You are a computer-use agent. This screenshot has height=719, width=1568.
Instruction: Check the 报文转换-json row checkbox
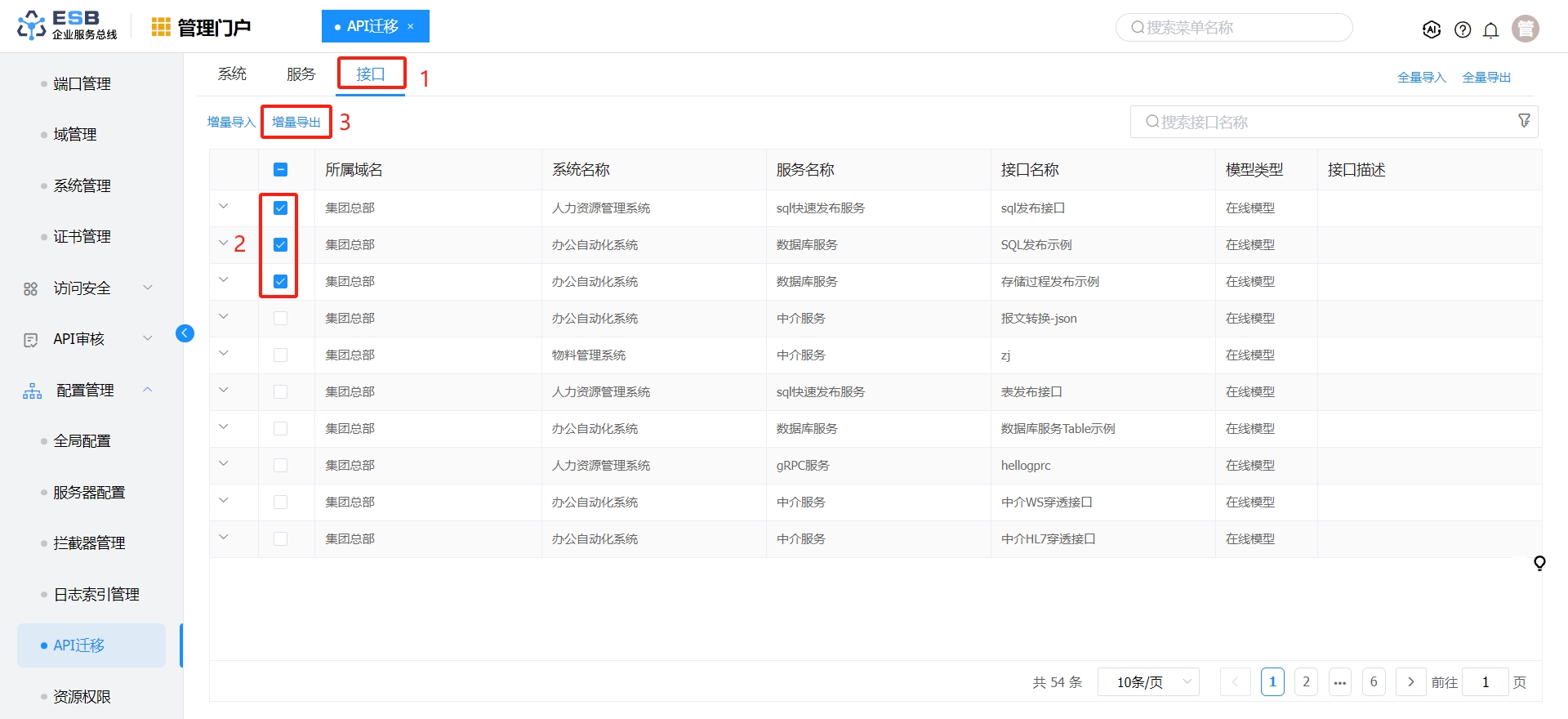(280, 318)
